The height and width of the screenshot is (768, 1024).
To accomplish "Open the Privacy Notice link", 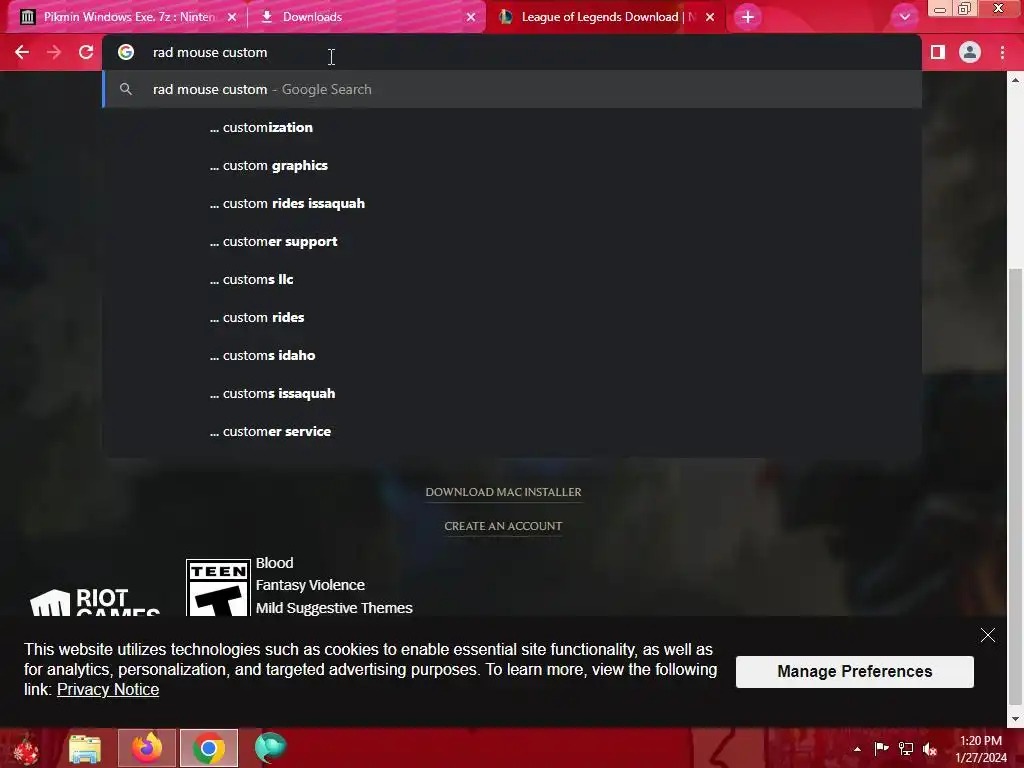I will point(108,690).
